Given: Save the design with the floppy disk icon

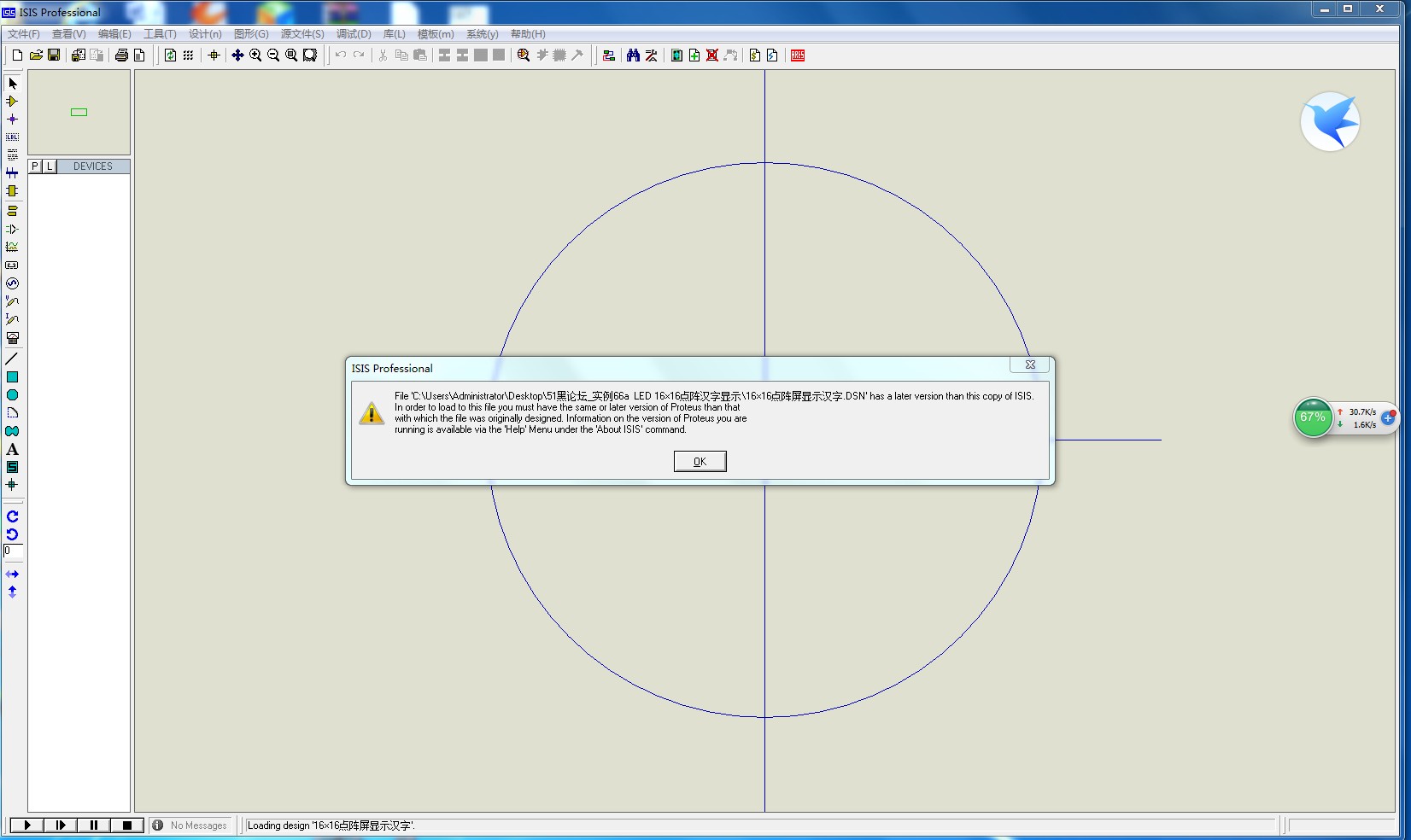Looking at the screenshot, I should click(x=54, y=55).
